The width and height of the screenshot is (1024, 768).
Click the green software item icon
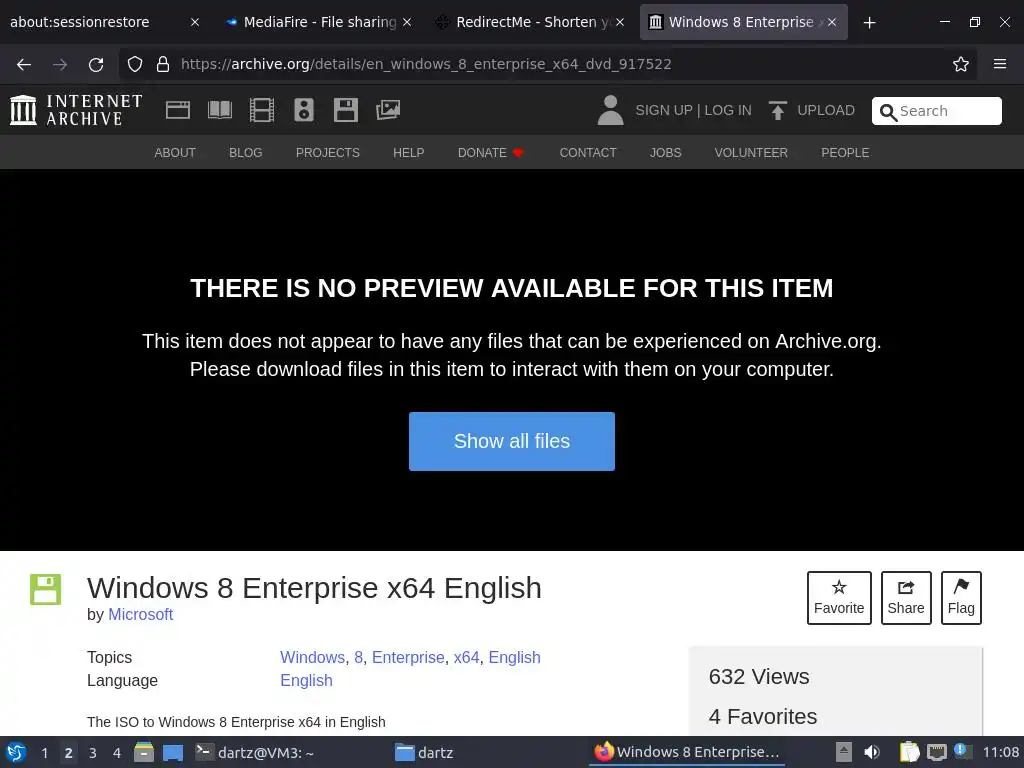pyautogui.click(x=45, y=589)
